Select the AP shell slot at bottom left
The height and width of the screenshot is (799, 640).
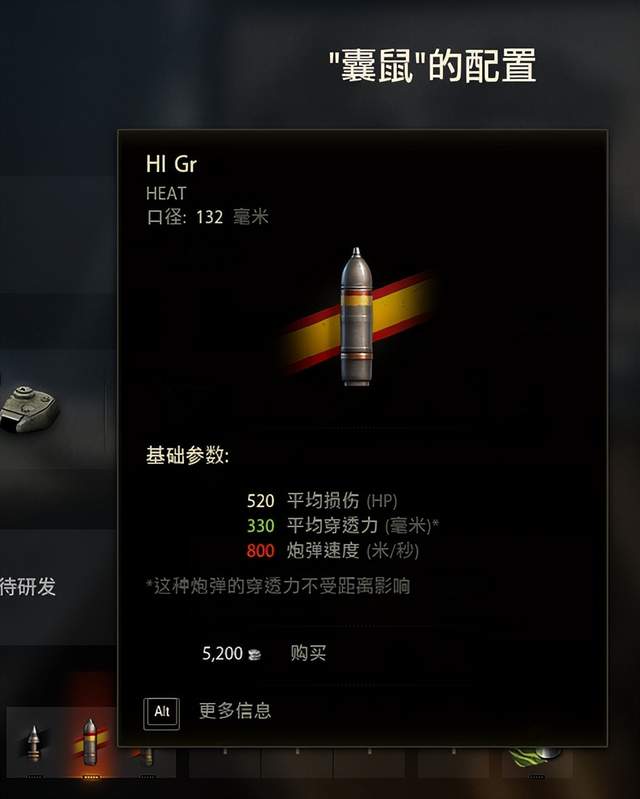click(x=34, y=743)
